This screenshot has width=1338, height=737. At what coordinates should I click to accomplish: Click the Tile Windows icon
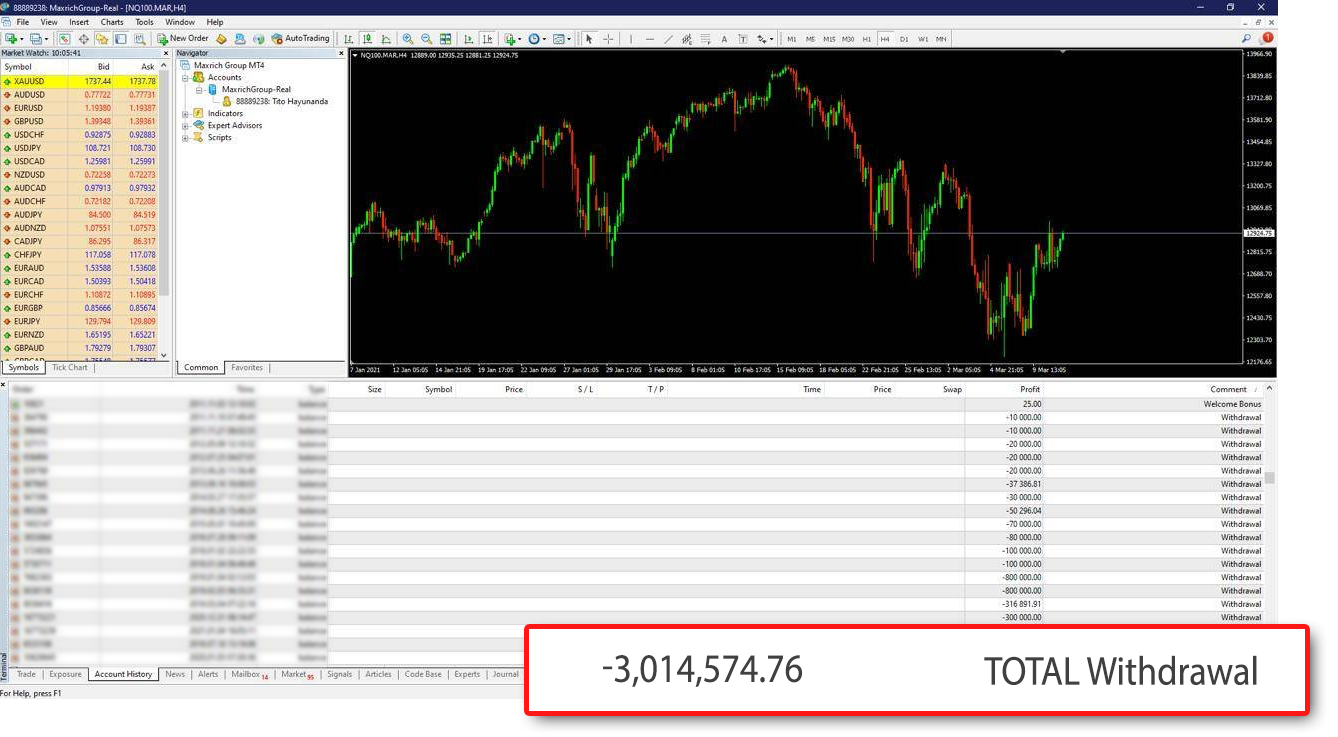(445, 39)
